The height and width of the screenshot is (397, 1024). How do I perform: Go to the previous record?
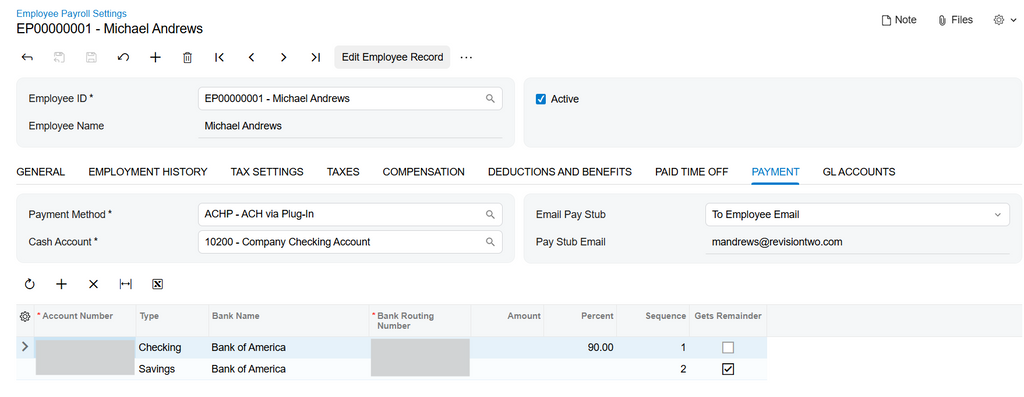(251, 57)
